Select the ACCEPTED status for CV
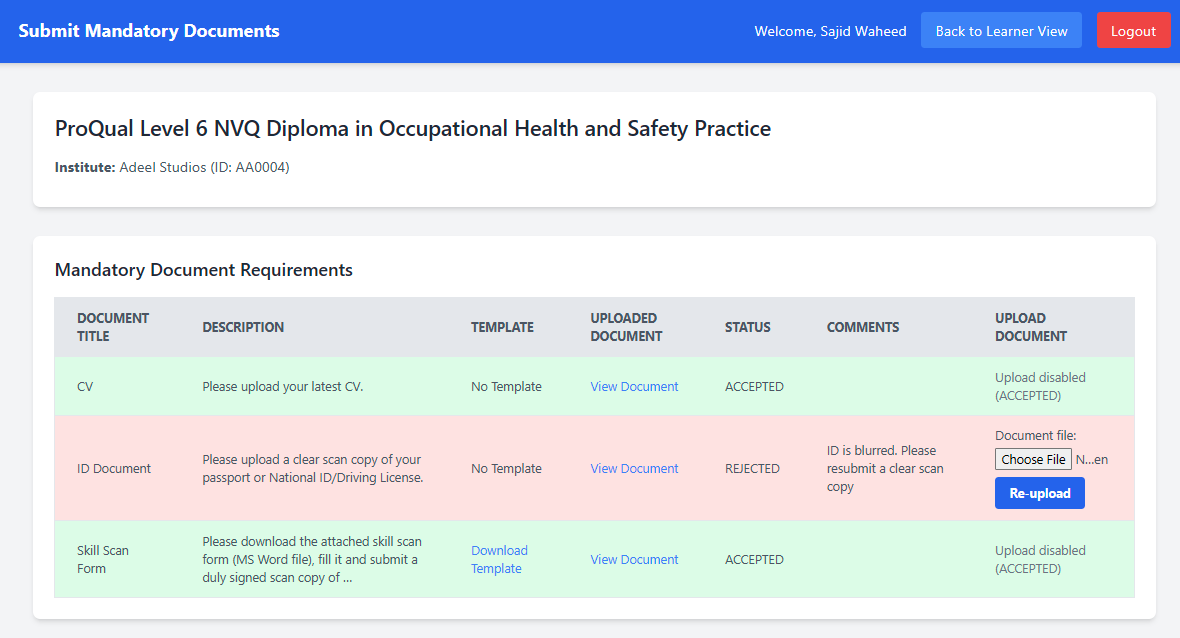Viewport: 1180px width, 638px height. [752, 386]
